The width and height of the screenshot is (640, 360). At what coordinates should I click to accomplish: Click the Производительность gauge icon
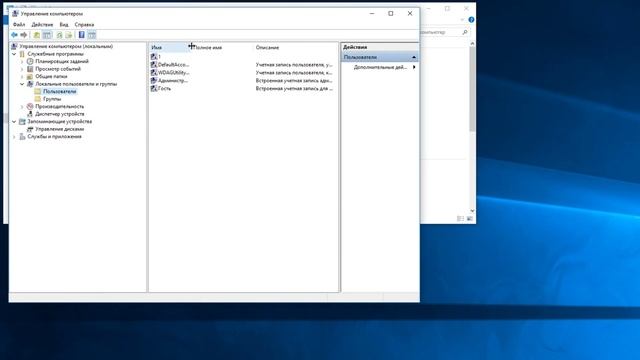coord(30,107)
